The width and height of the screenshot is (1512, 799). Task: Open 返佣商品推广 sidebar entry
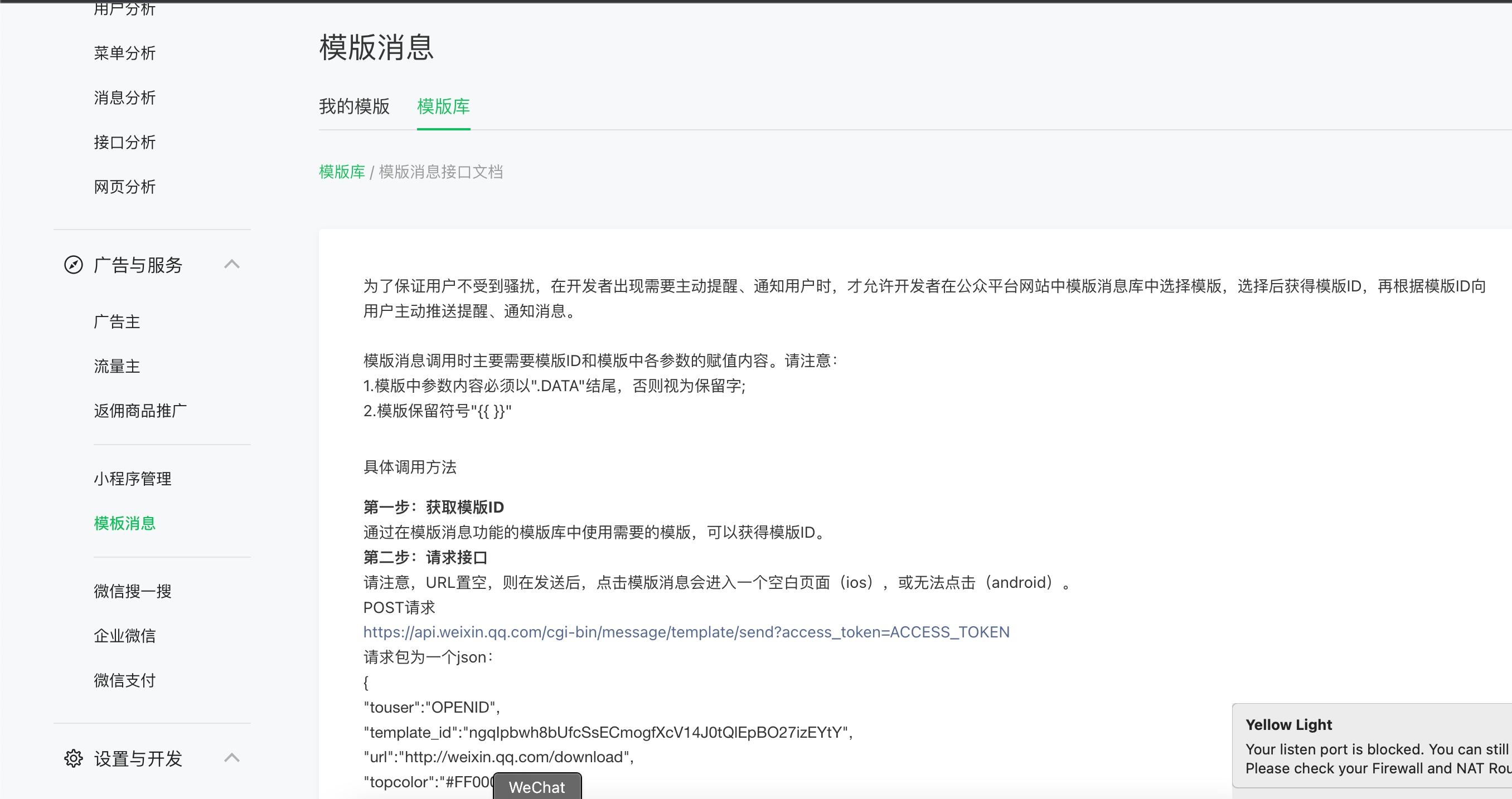(140, 411)
